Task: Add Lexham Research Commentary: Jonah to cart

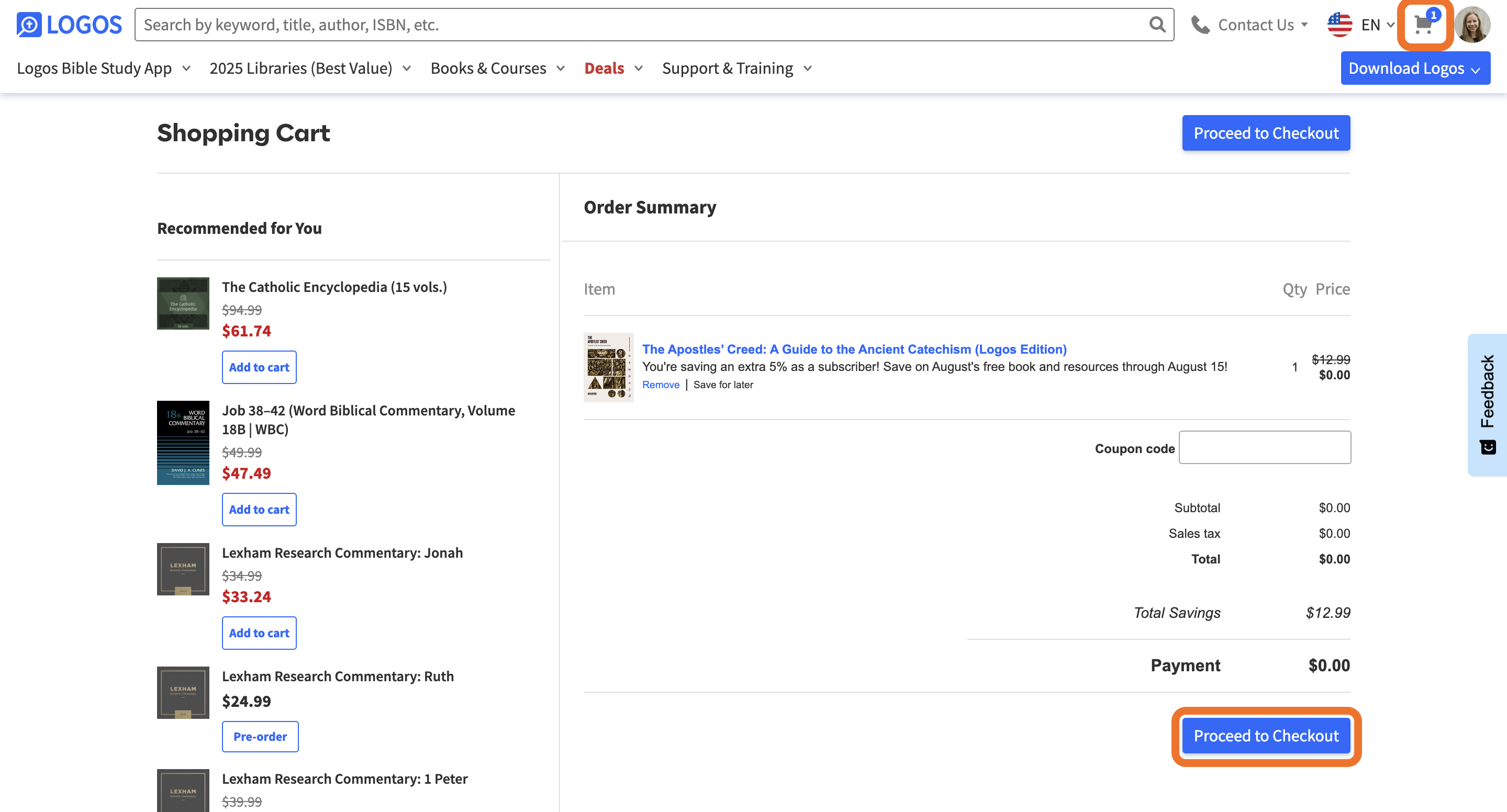Action: tap(259, 633)
